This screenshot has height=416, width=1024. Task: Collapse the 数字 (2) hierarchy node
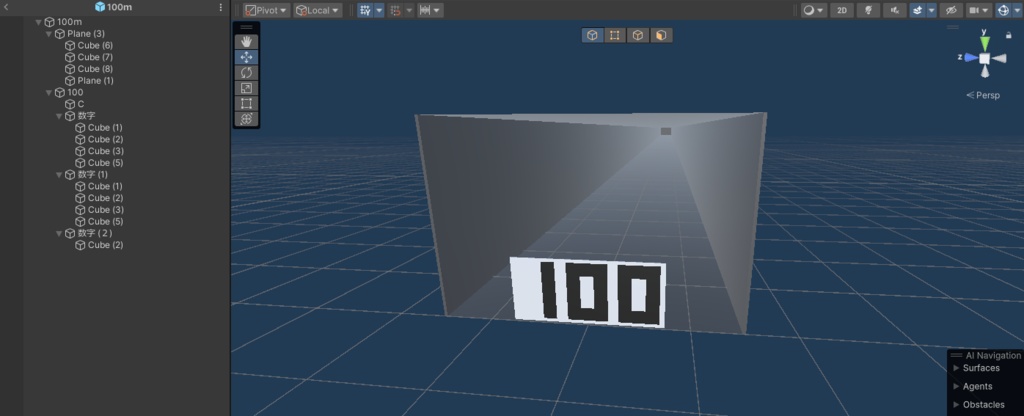click(59, 234)
